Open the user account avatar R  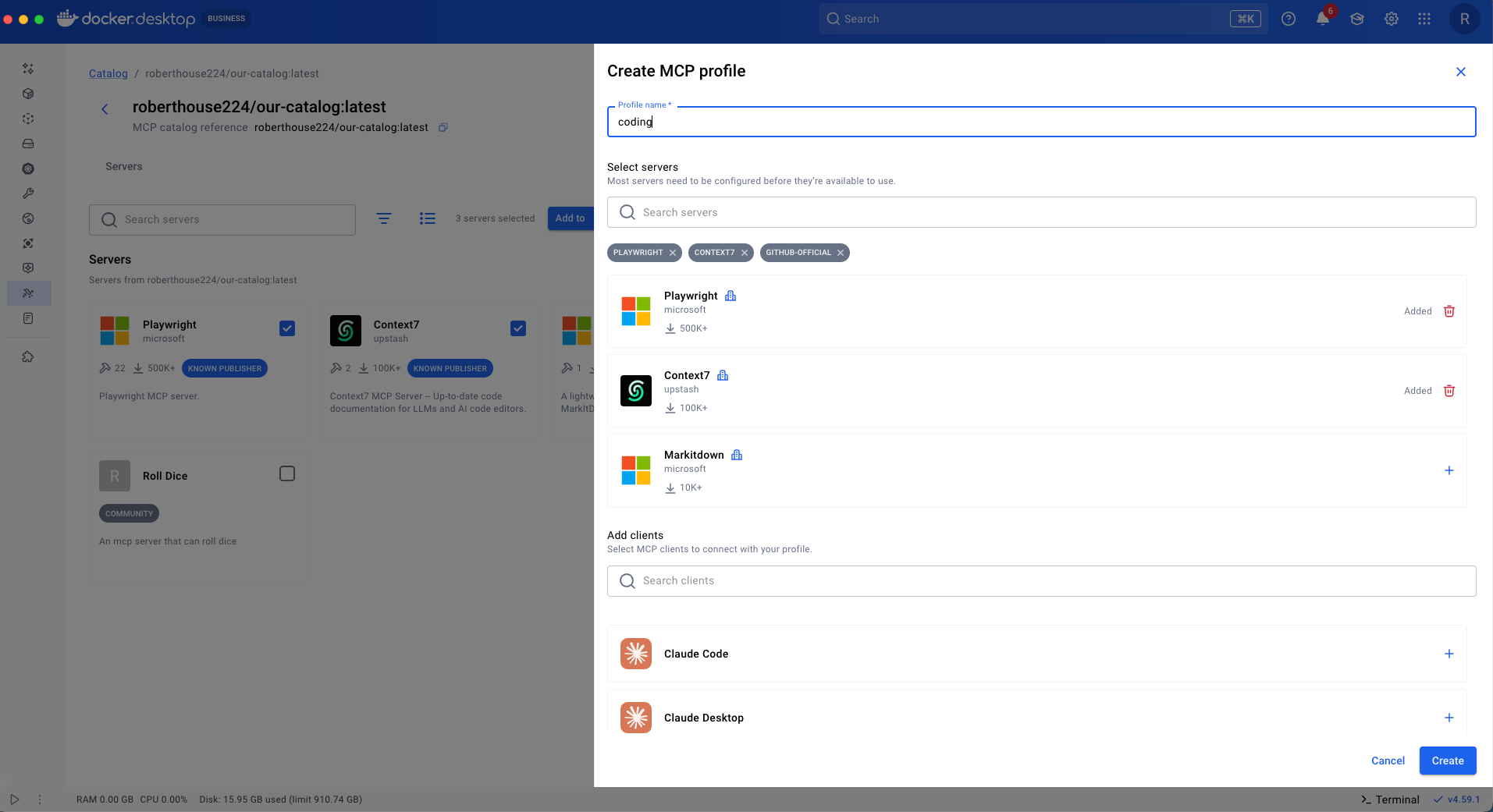tap(1464, 19)
